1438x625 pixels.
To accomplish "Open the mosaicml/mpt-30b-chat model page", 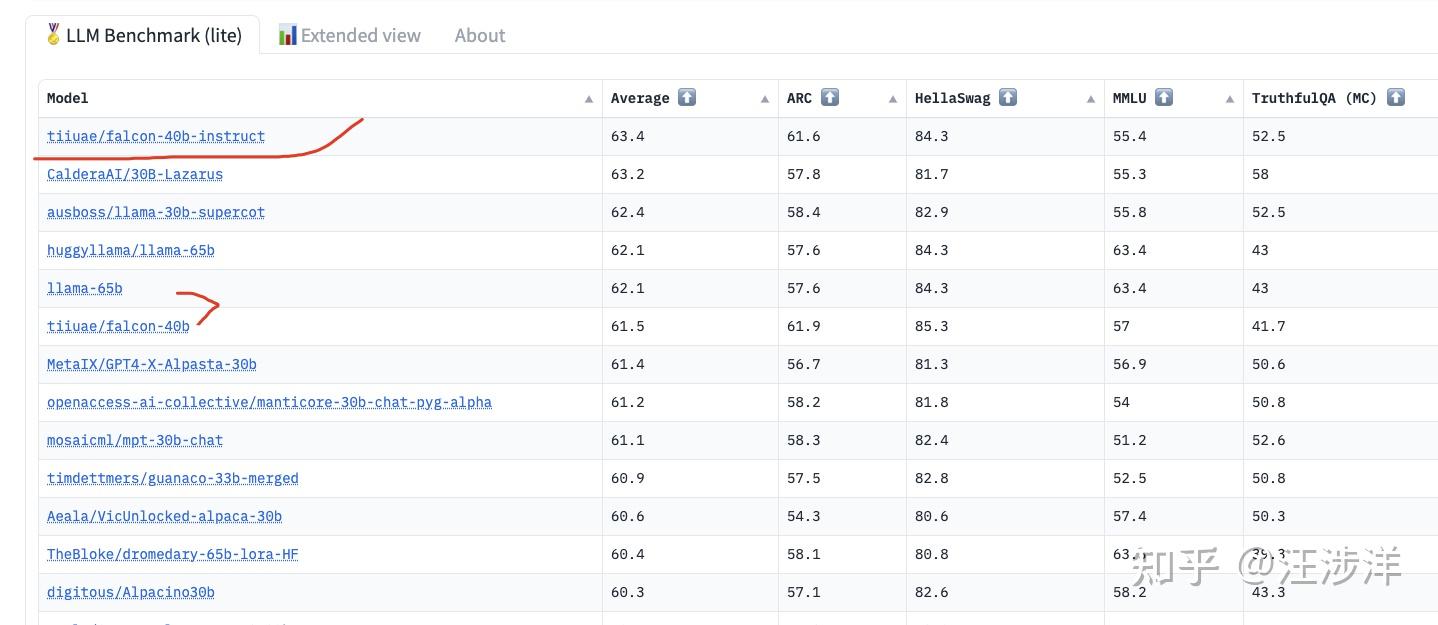I will 135,440.
